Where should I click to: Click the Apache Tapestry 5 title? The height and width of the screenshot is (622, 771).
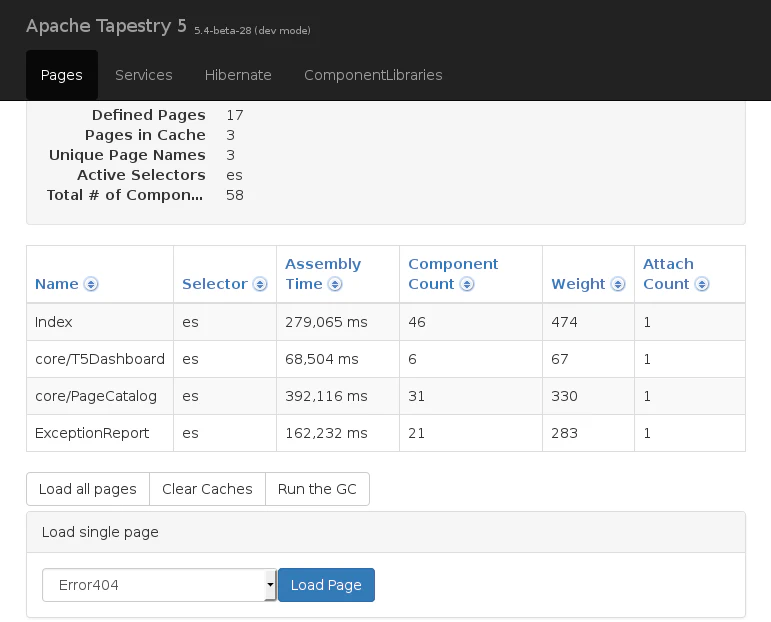tap(106, 26)
